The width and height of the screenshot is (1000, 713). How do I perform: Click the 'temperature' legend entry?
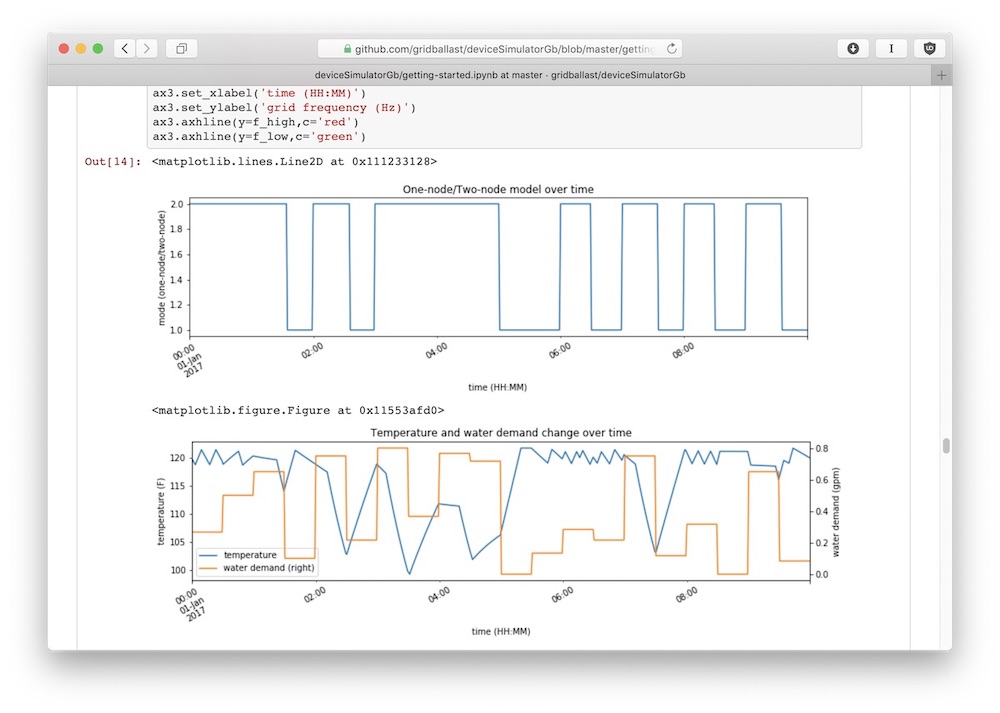[249, 554]
